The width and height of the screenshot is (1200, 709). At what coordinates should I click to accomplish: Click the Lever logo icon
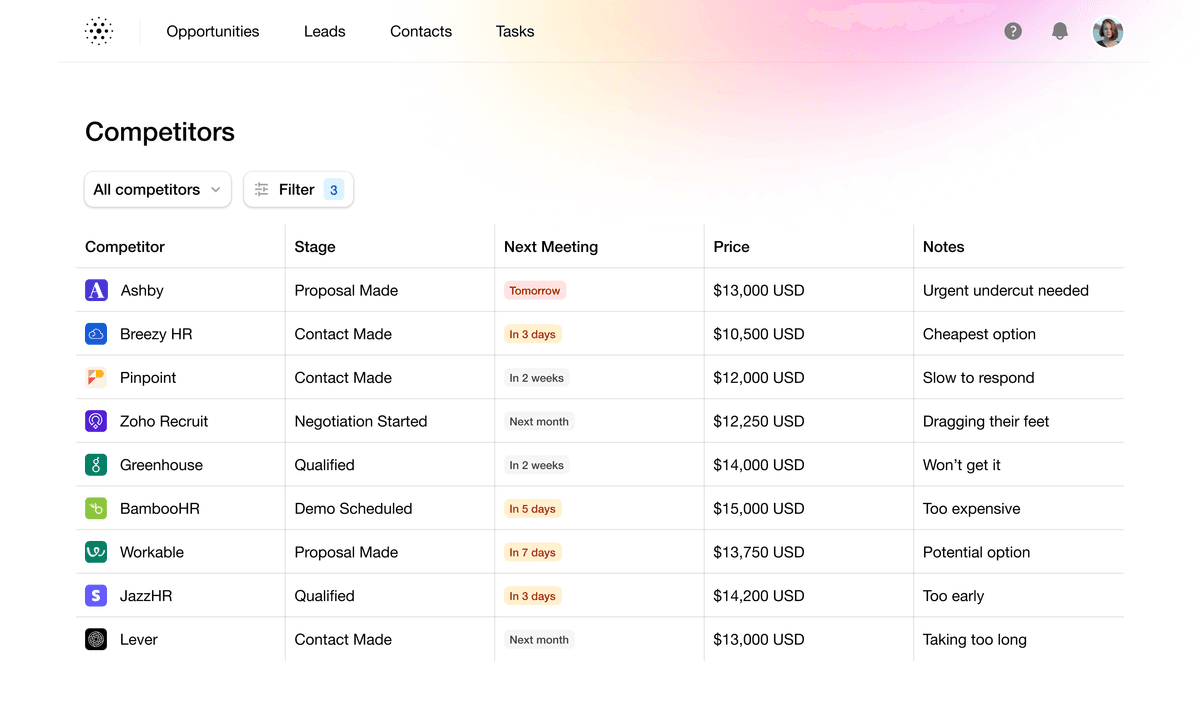click(96, 639)
